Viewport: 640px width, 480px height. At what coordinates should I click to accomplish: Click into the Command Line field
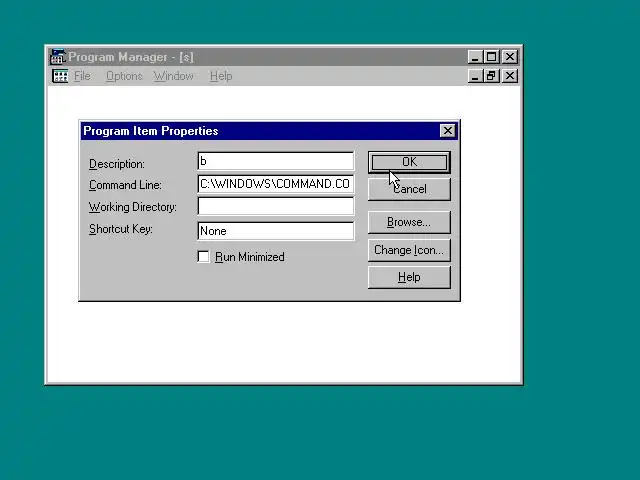click(276, 184)
